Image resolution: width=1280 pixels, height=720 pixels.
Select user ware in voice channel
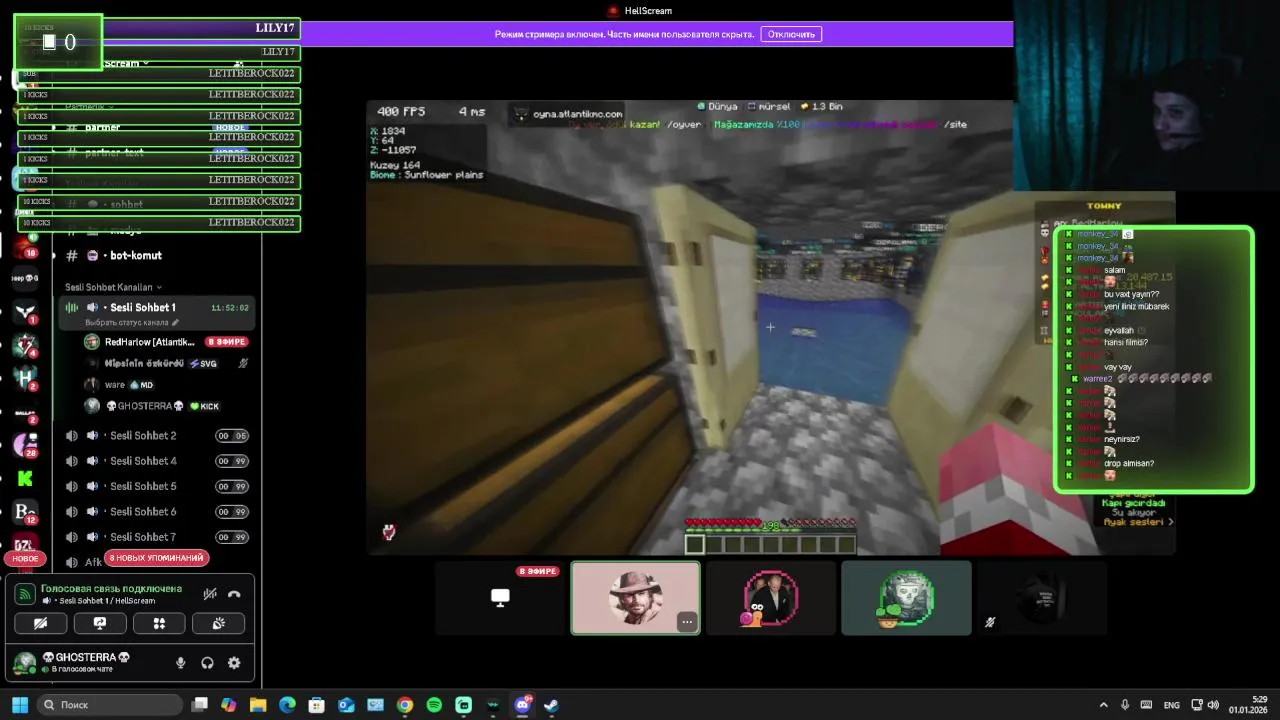(166, 385)
